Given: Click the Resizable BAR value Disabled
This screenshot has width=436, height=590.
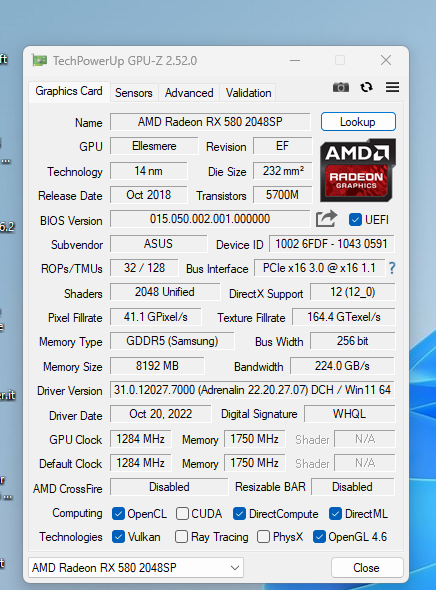Looking at the screenshot, I should click(x=352, y=487).
